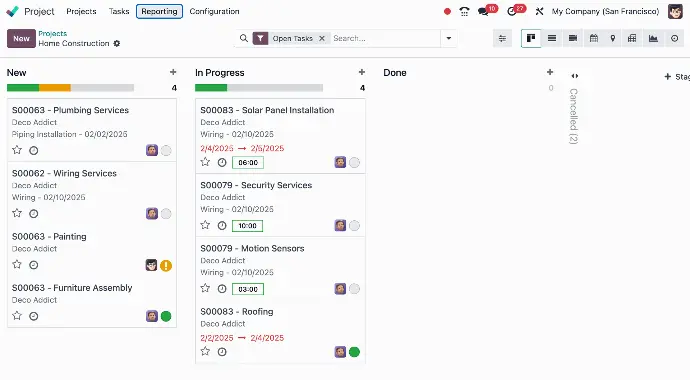Viewport: 690px width, 380px height.
Task: Open the pivot table view
Action: pos(632,38)
